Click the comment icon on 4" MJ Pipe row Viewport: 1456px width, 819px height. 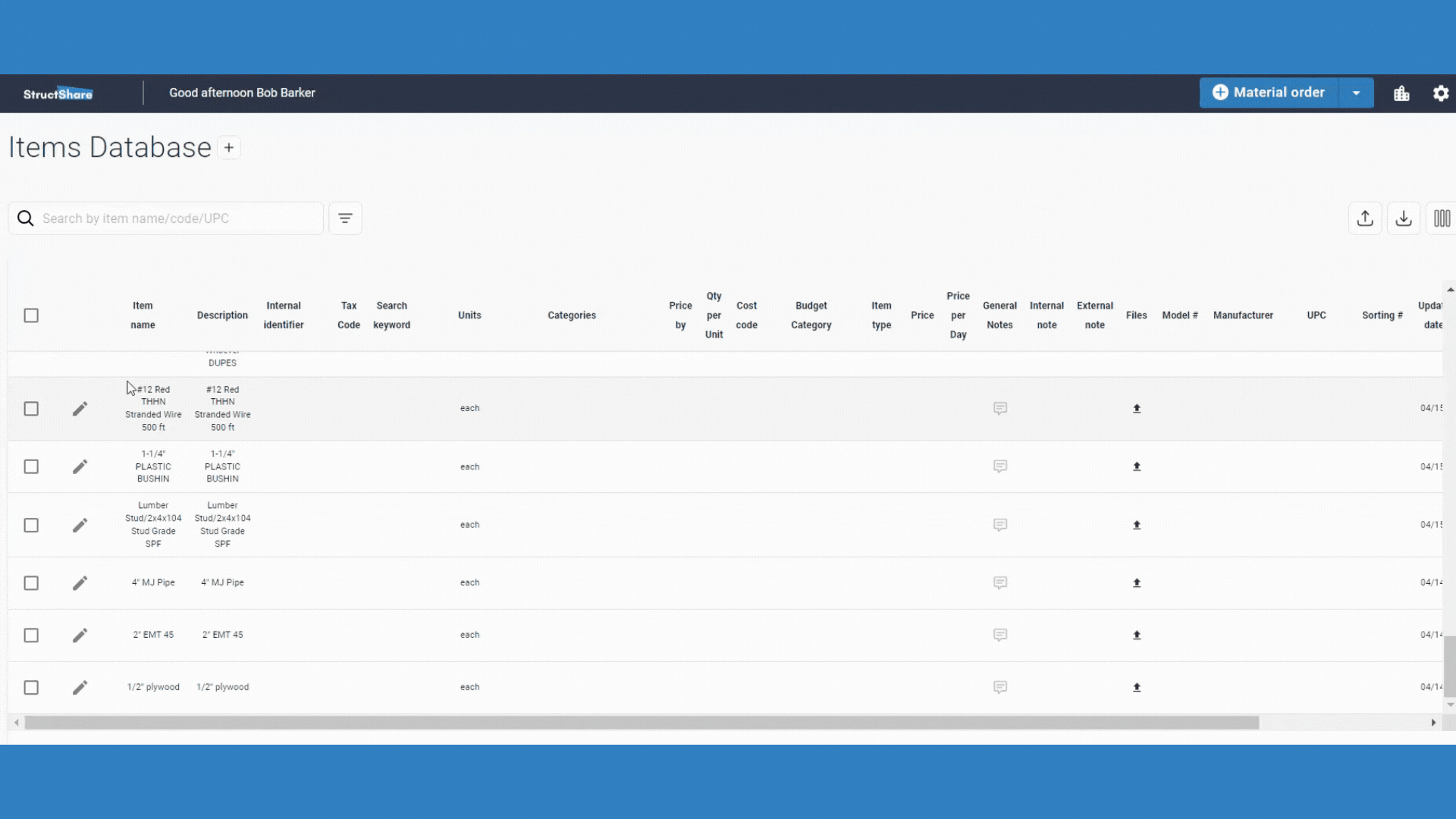(1000, 582)
